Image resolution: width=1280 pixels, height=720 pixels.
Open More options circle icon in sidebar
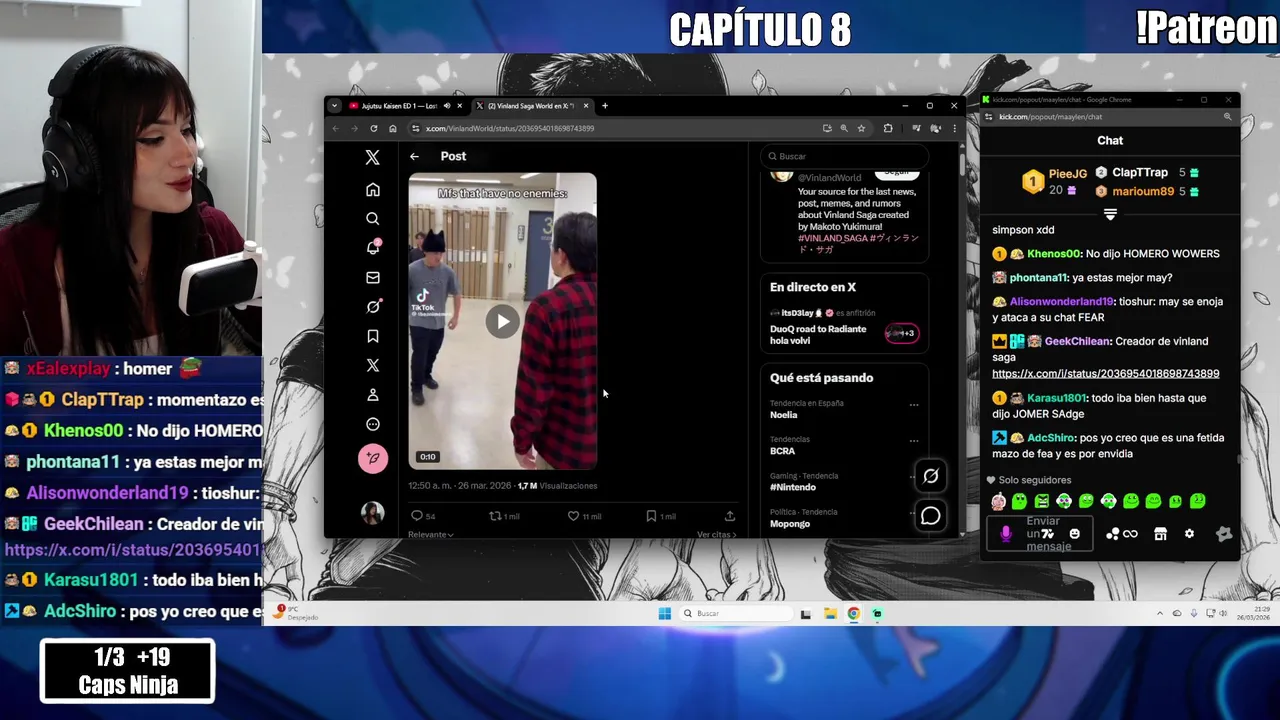click(x=372, y=424)
